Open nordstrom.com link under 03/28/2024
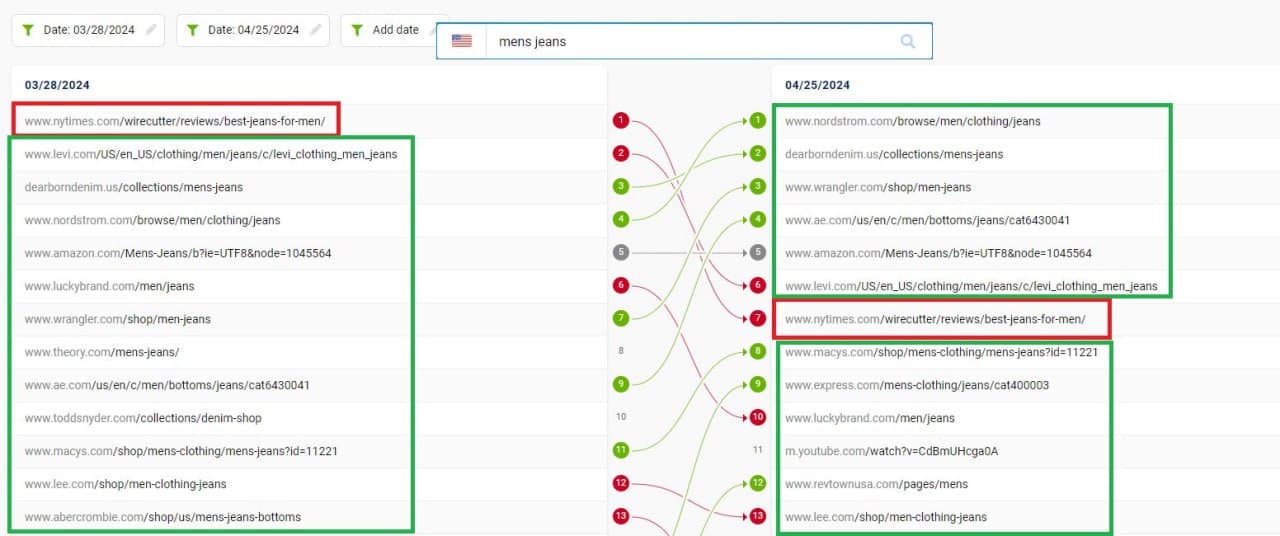This screenshot has width=1280, height=536. [152, 220]
